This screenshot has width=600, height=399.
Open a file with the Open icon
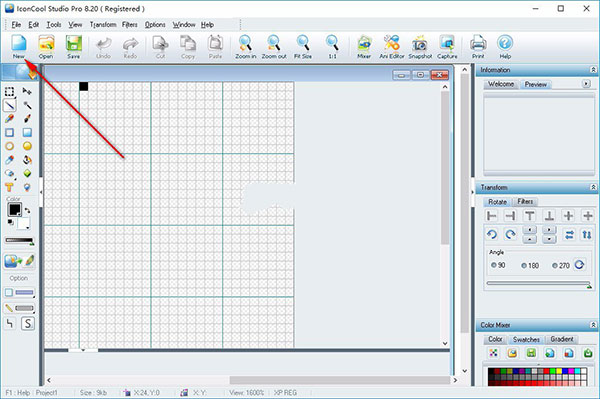(46, 46)
